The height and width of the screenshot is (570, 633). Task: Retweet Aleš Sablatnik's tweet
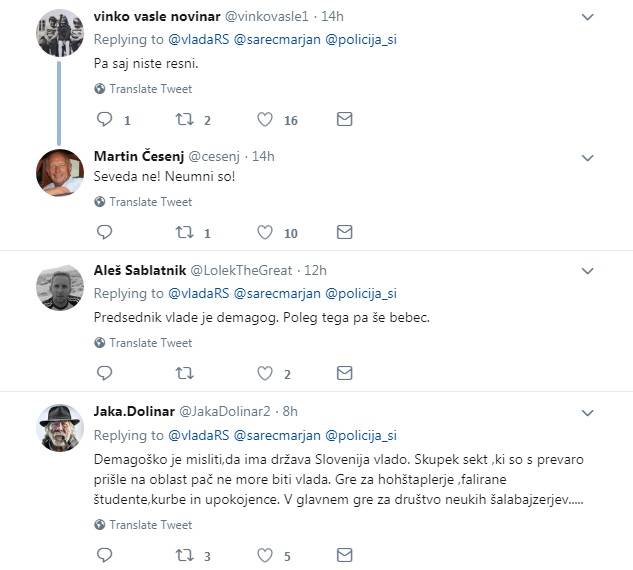[184, 373]
